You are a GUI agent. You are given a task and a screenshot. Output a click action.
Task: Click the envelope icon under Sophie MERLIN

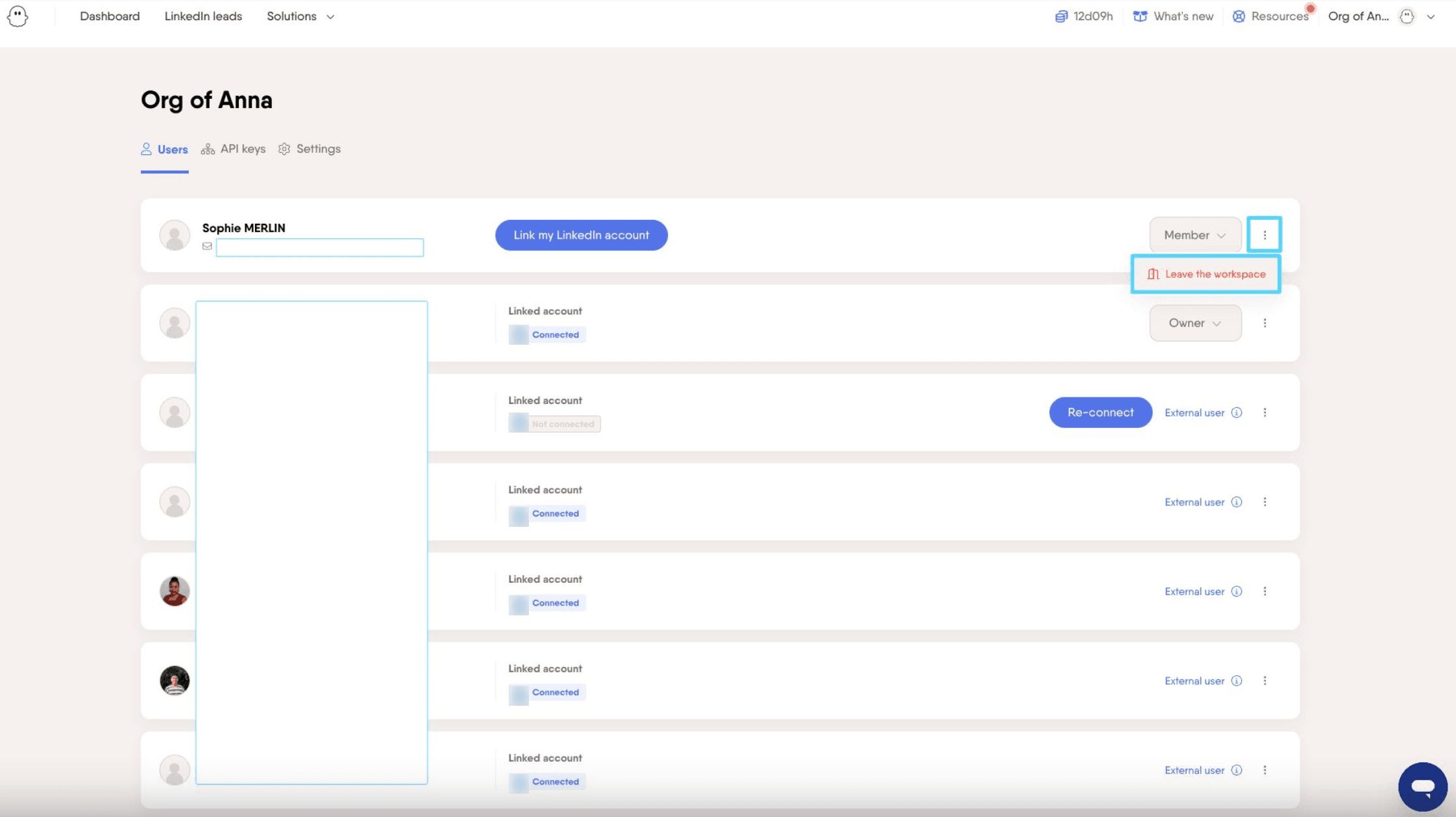click(207, 246)
